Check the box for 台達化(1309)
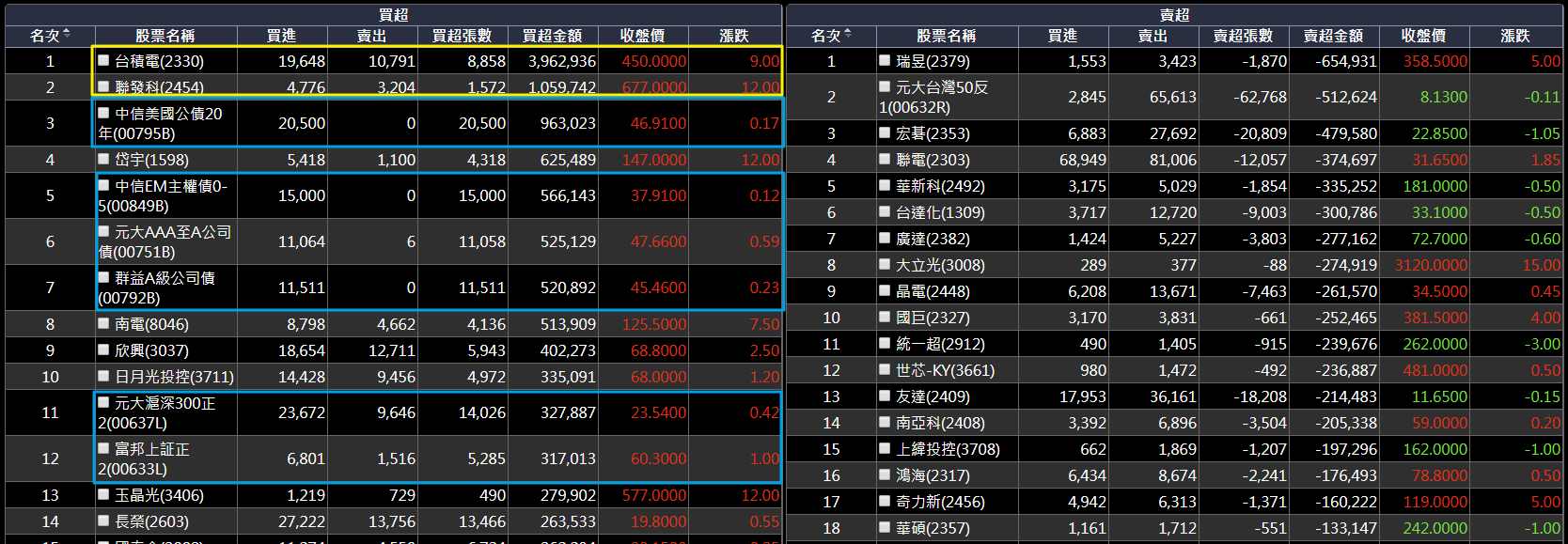Image resolution: width=1568 pixels, height=544 pixels. [x=885, y=211]
